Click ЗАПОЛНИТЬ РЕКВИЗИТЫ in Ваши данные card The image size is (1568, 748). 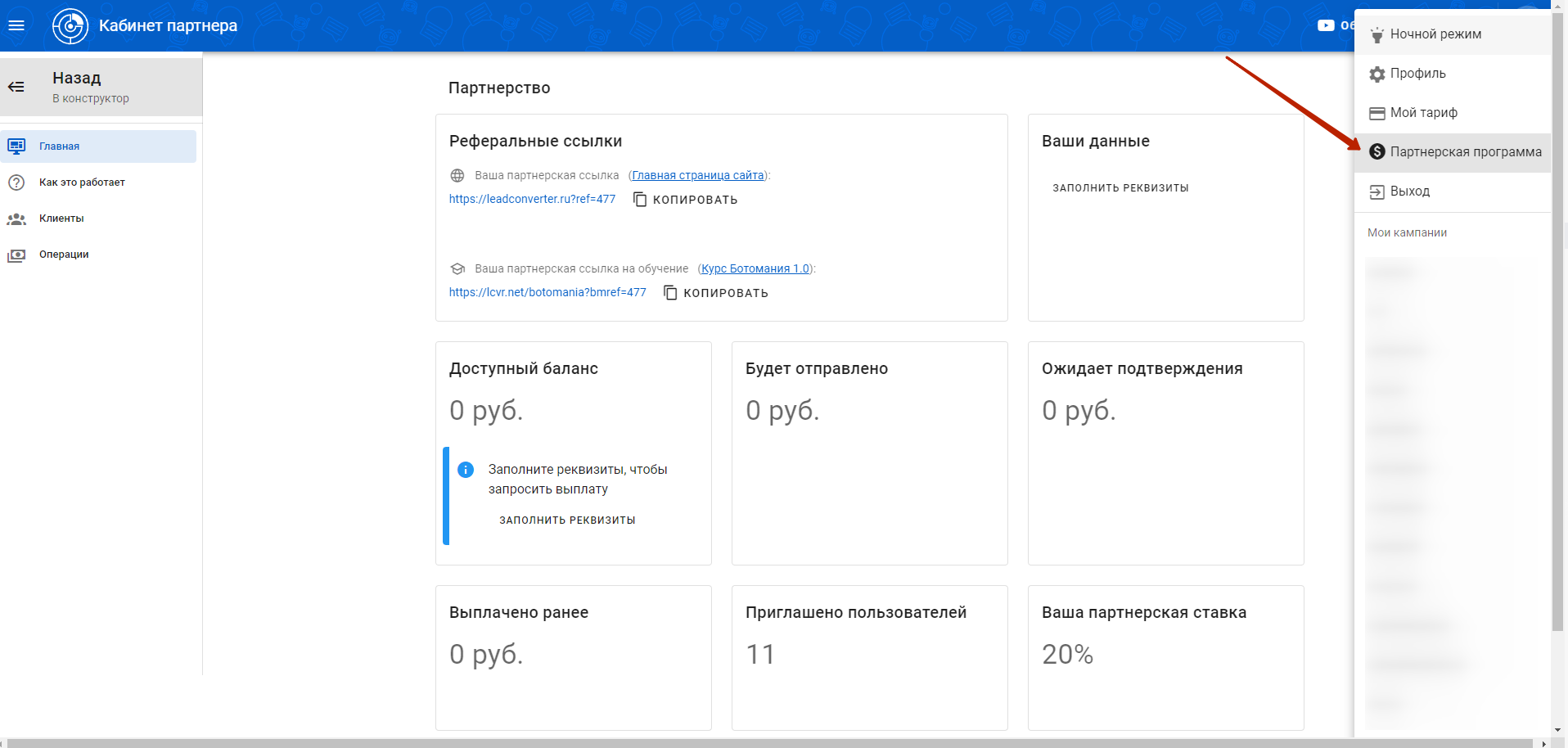pos(1120,188)
